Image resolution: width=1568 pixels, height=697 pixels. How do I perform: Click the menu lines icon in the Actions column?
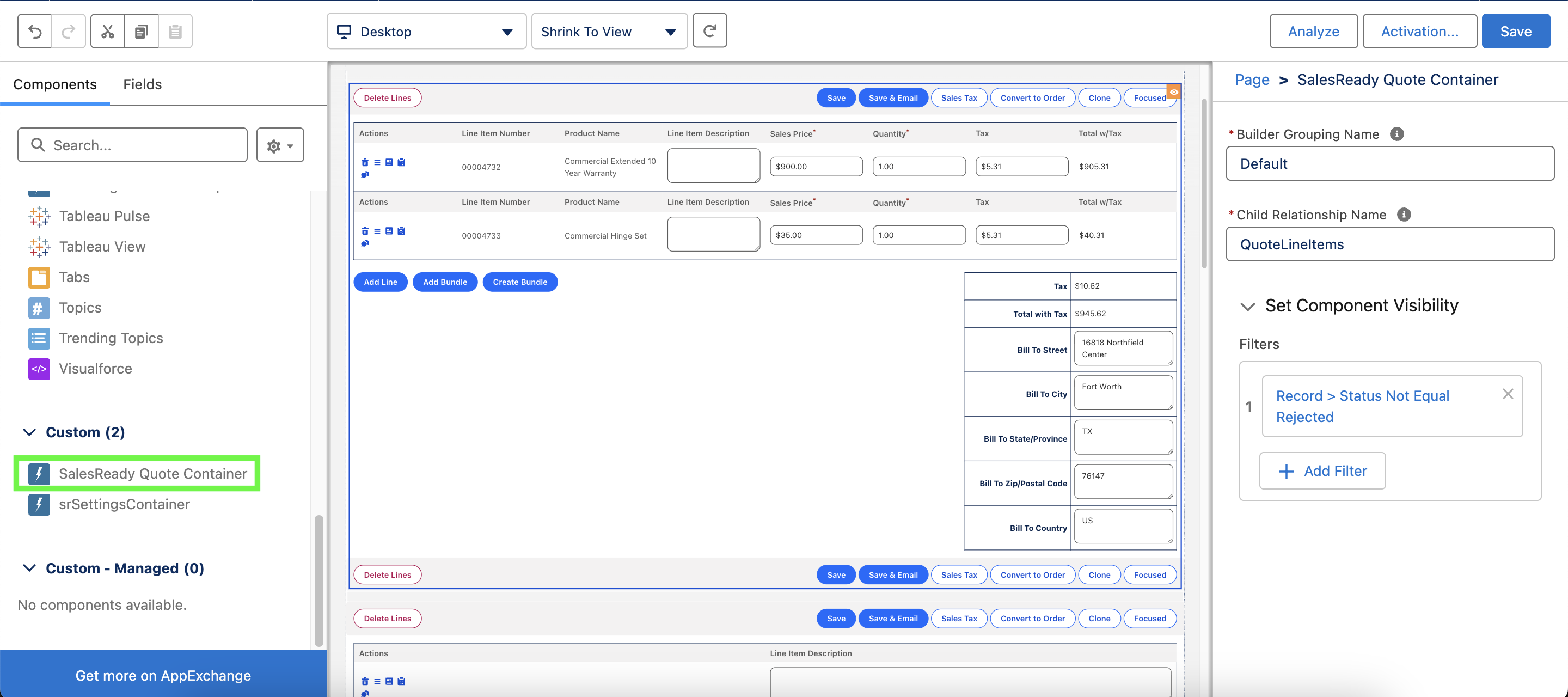(x=377, y=162)
